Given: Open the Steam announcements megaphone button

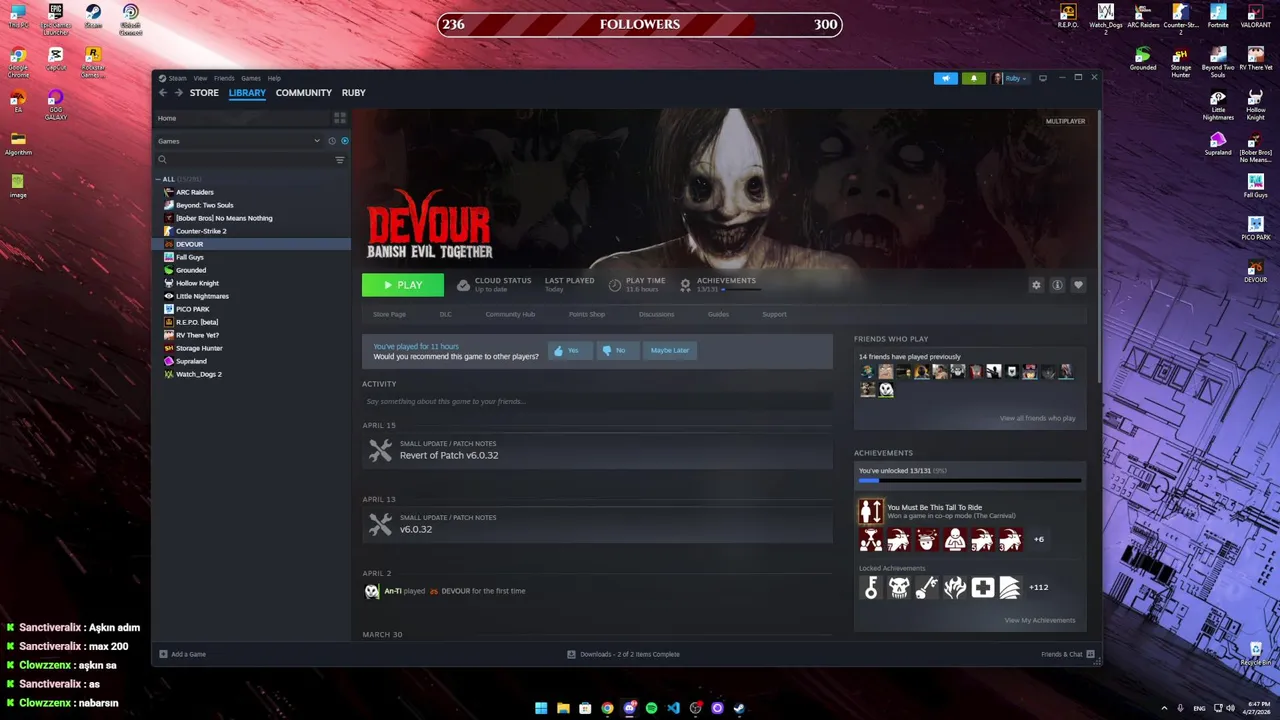Looking at the screenshot, I should 946,78.
